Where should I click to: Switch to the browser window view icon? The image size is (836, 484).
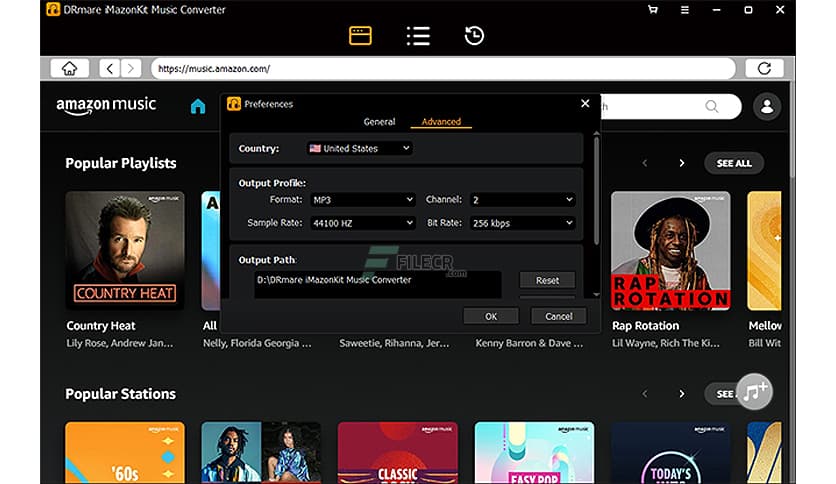click(x=360, y=36)
